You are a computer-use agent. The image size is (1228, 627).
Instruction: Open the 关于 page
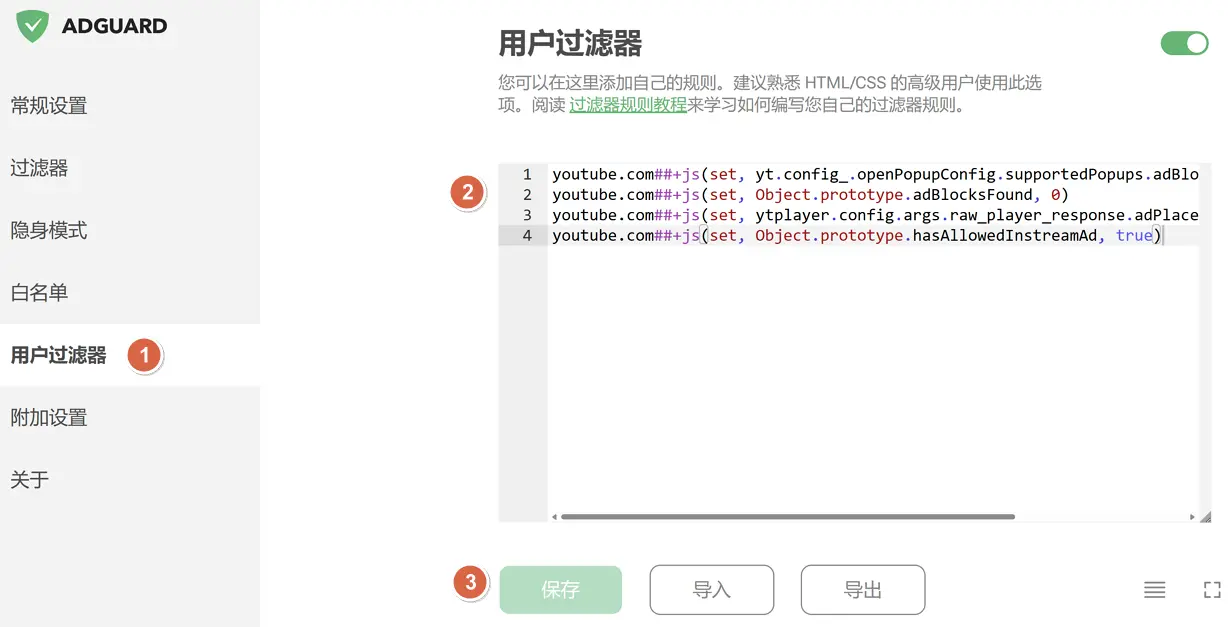pos(30,480)
